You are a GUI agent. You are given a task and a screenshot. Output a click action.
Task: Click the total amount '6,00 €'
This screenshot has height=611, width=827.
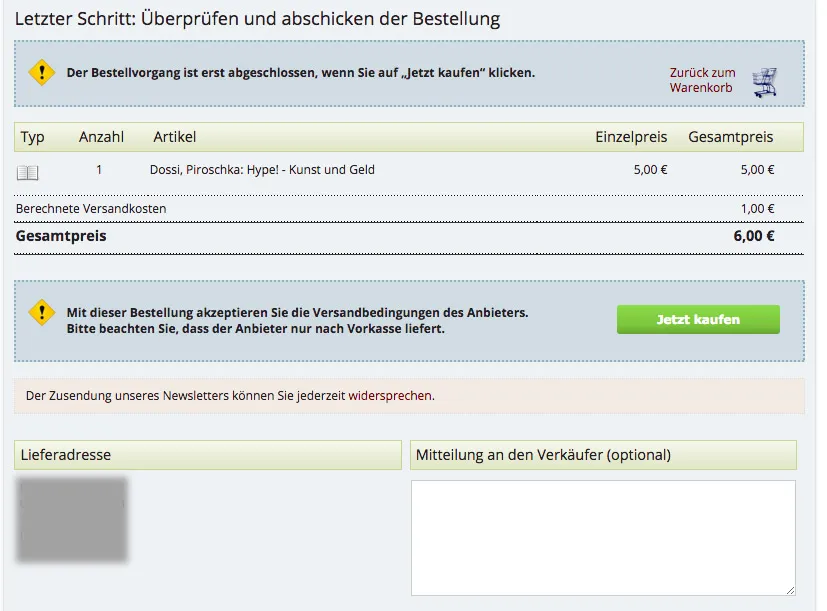[x=754, y=237]
